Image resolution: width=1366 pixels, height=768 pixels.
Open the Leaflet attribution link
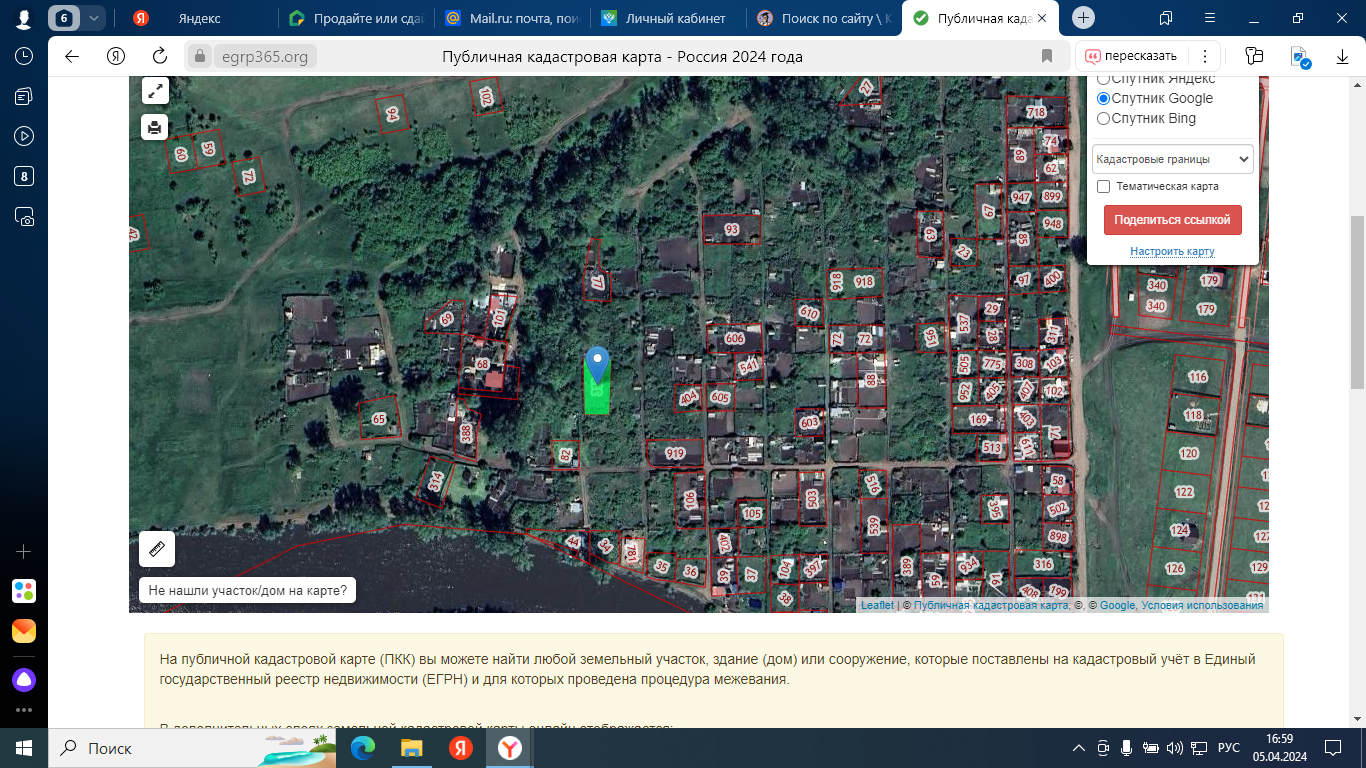pyautogui.click(x=878, y=605)
